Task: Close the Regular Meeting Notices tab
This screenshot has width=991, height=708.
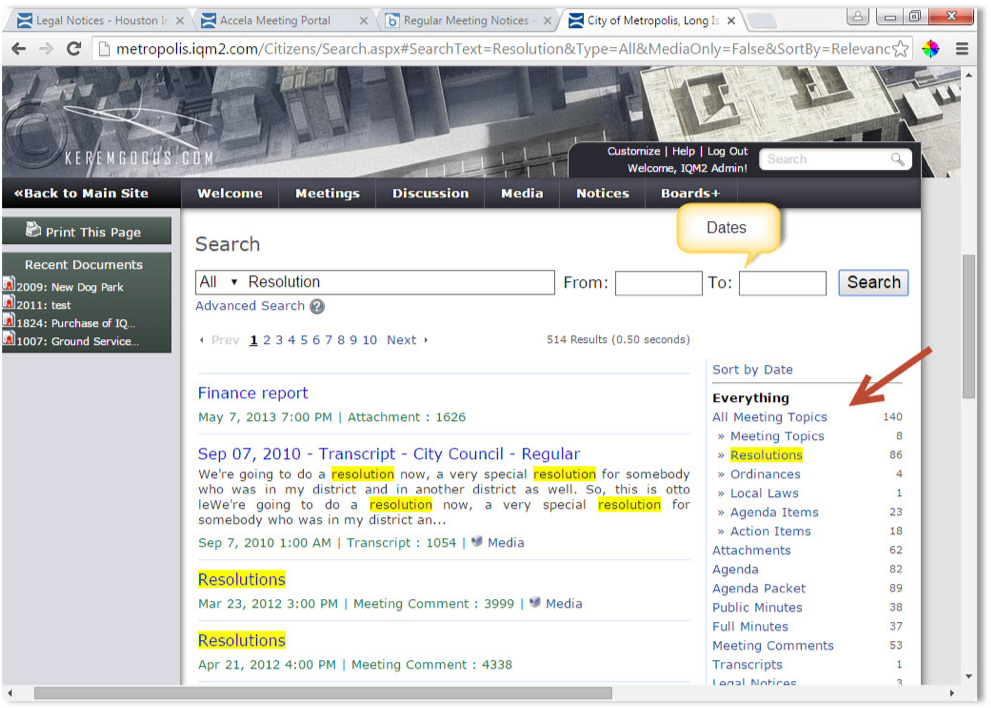Action: [547, 21]
